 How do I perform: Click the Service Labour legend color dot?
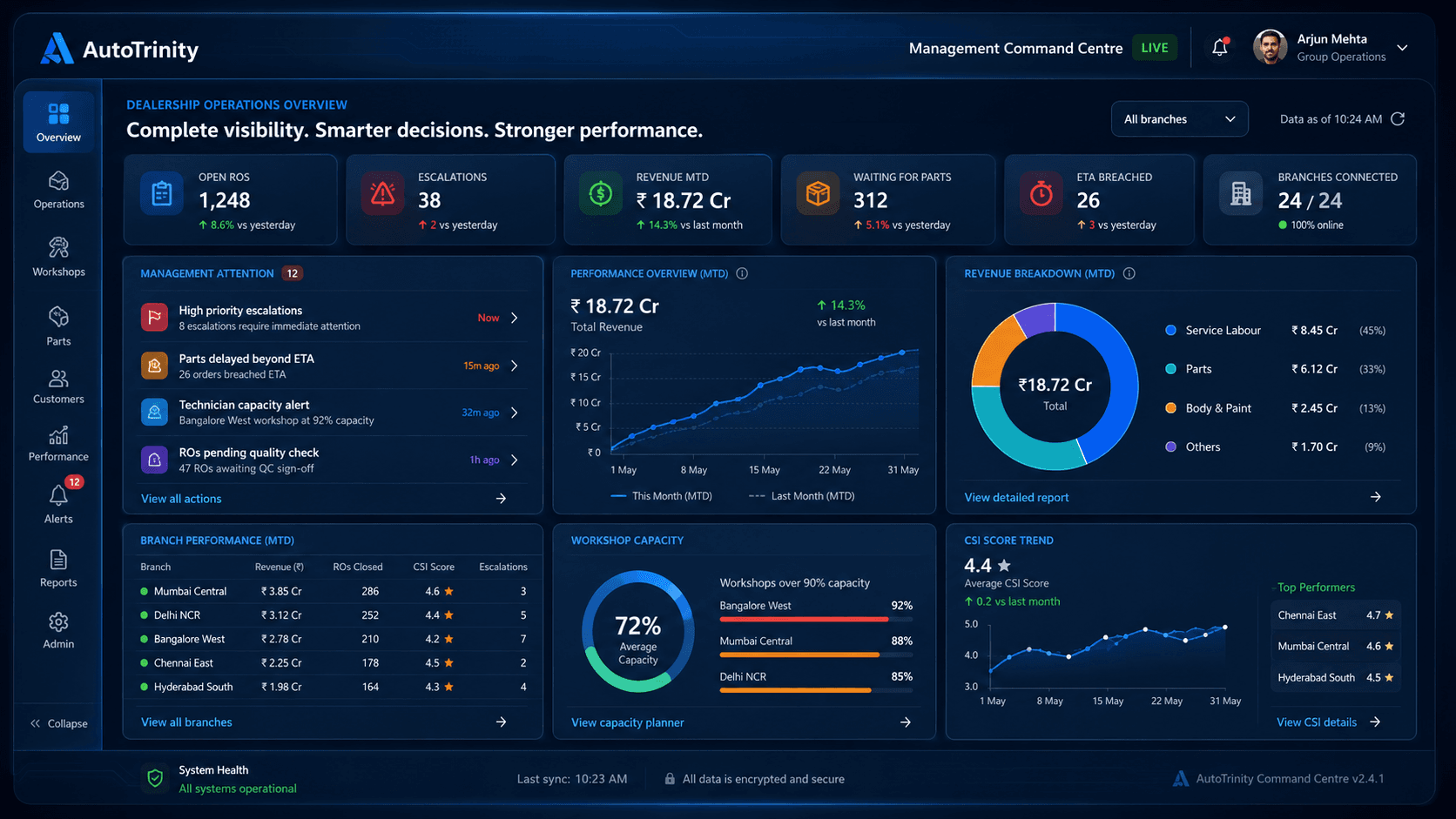[x=1171, y=330]
